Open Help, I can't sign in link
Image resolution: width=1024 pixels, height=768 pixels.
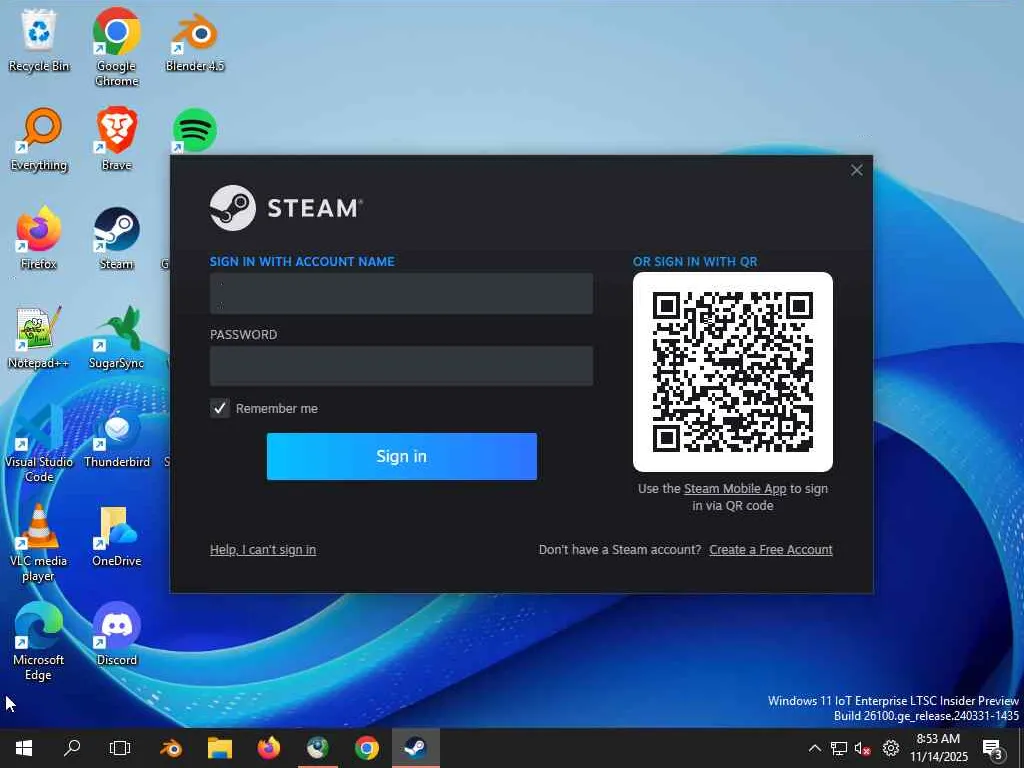pyautogui.click(x=263, y=550)
